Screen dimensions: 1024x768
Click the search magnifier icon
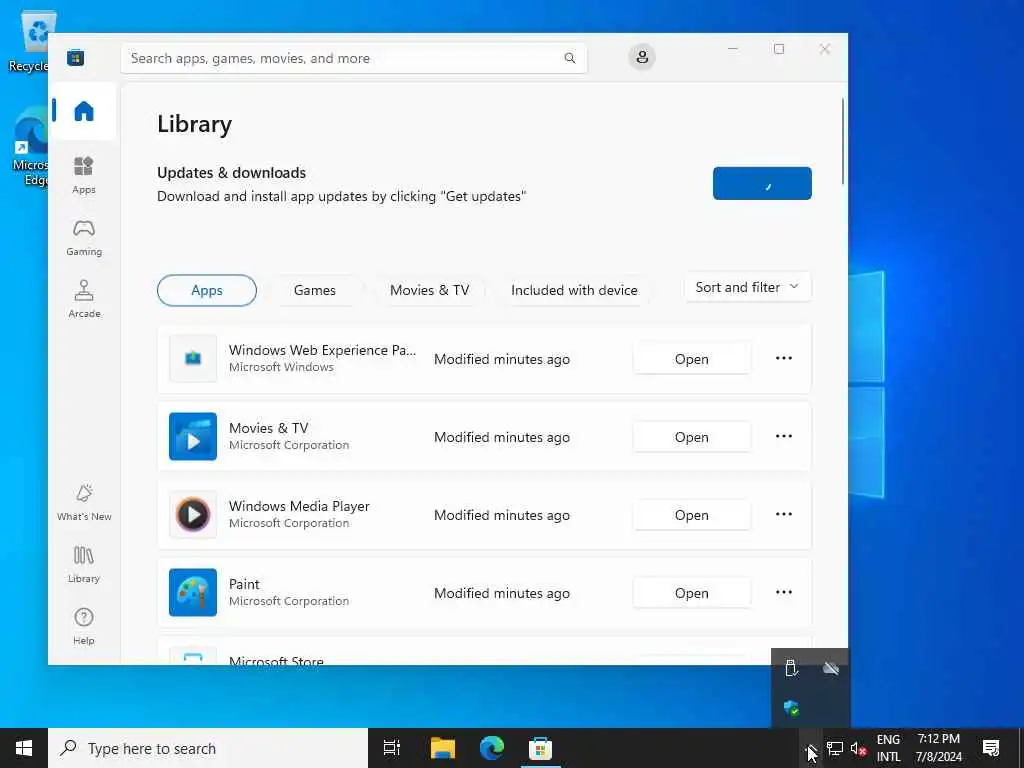[569, 58]
